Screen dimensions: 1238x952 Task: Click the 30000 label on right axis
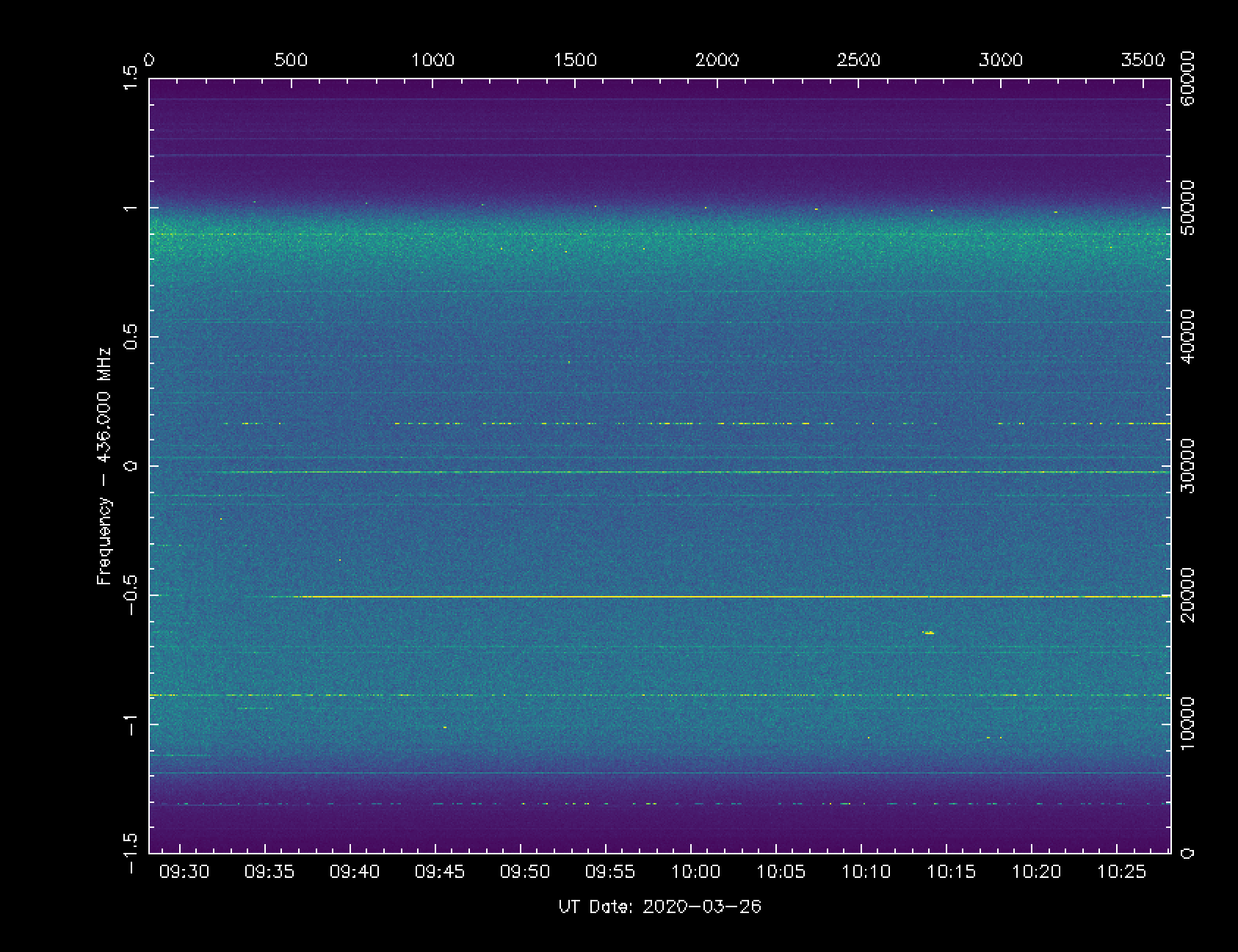pyautogui.click(x=1187, y=466)
